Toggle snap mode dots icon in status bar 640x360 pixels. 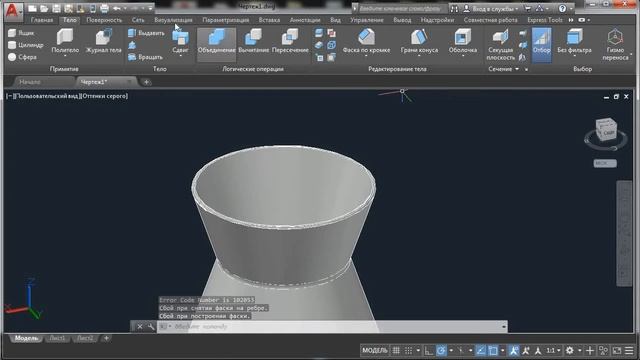(408, 350)
